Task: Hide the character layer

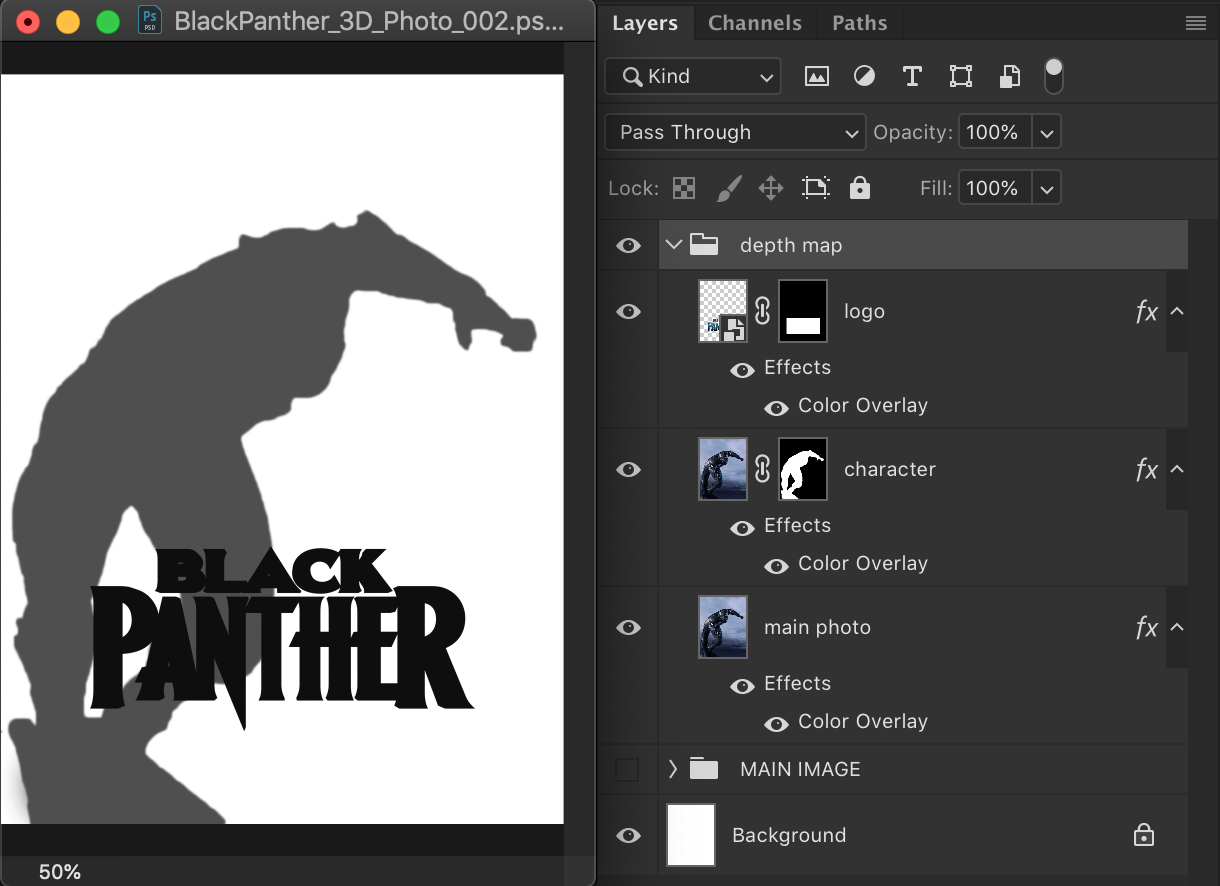Action: [628, 470]
